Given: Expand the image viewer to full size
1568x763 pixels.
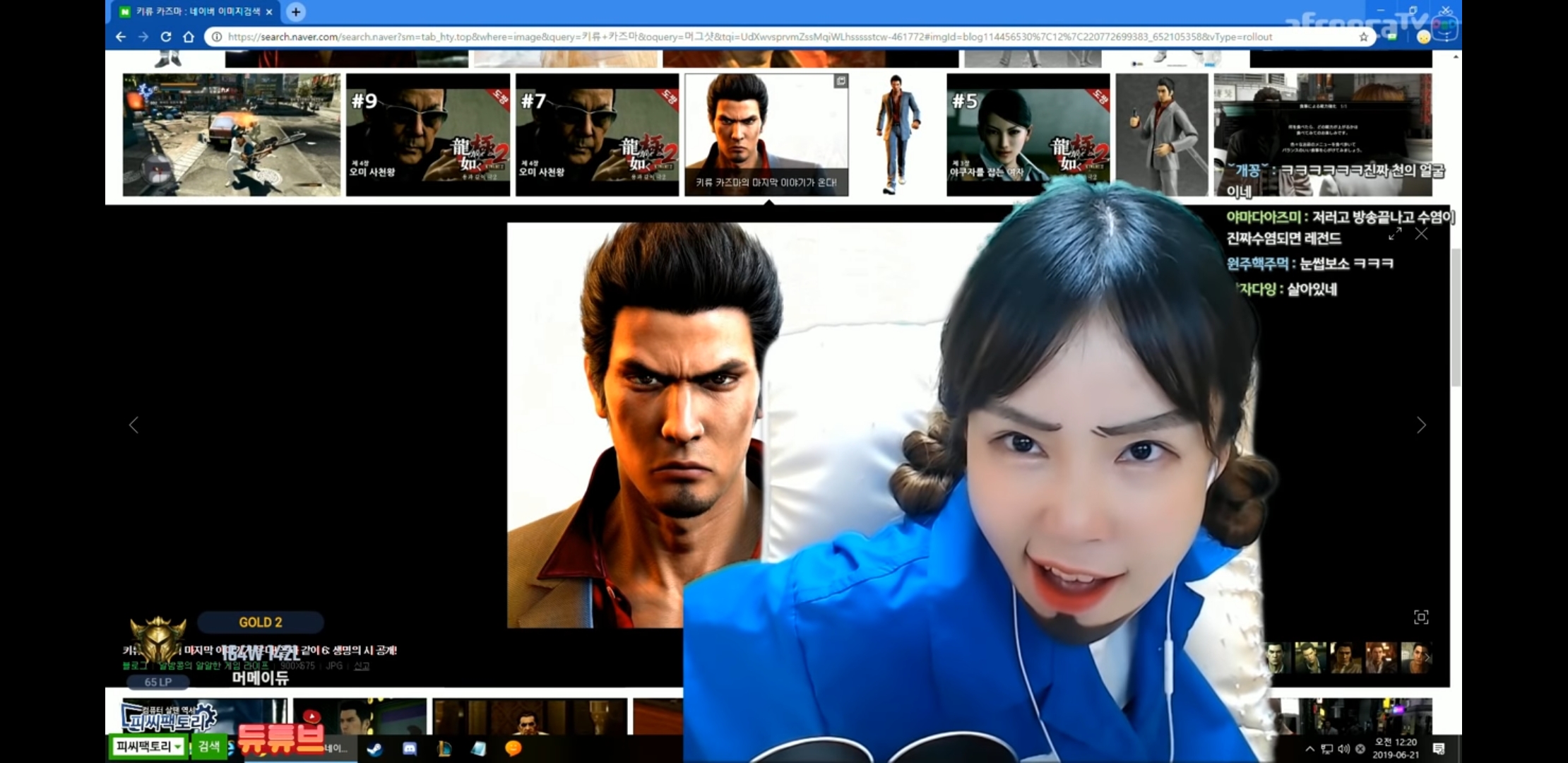Looking at the screenshot, I should coord(1395,234).
